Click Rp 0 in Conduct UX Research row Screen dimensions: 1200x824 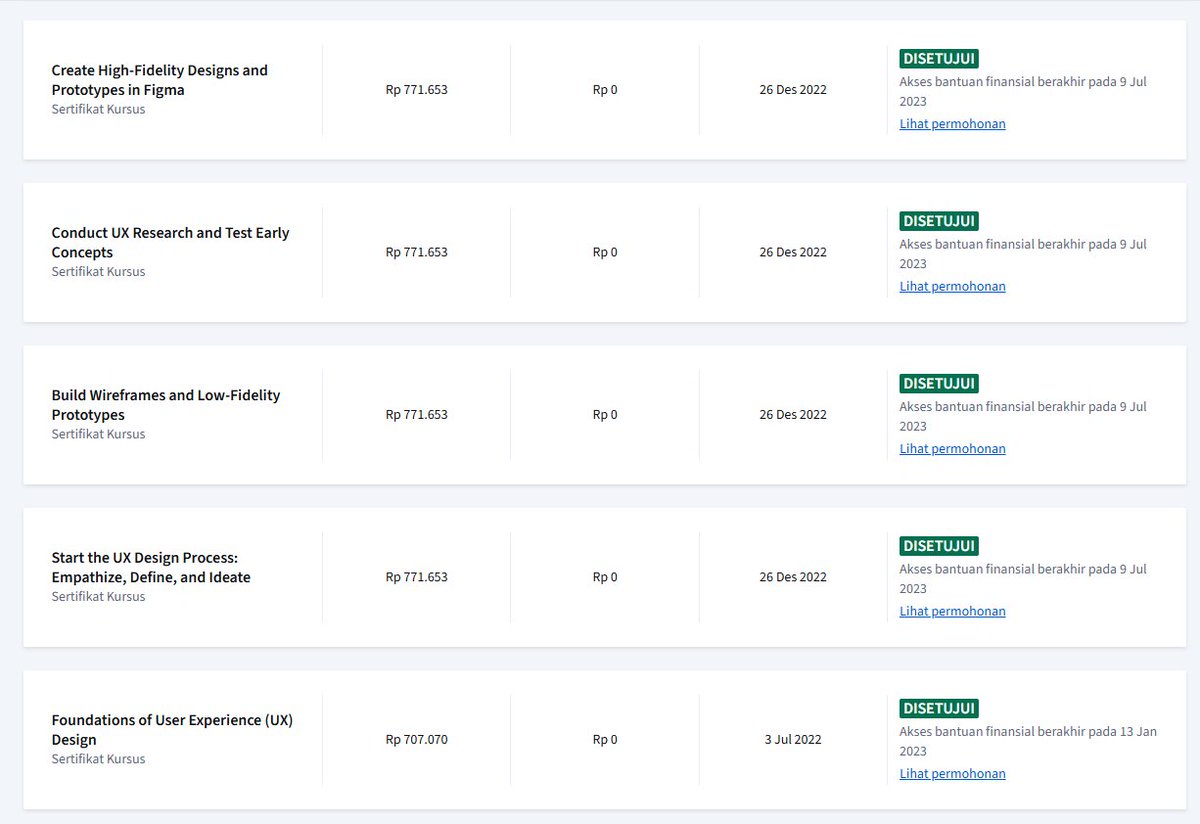(605, 252)
